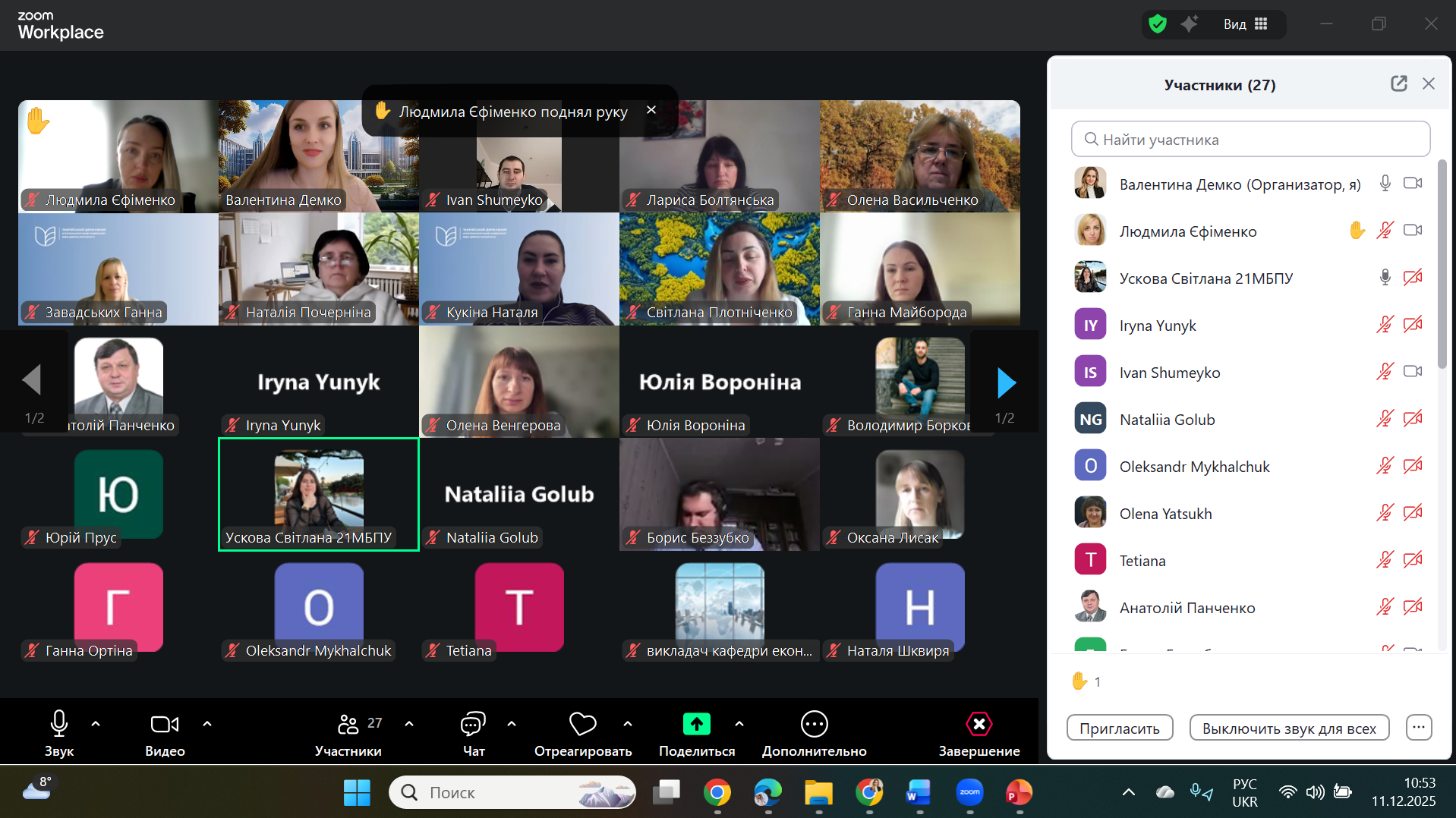Go to the previous gallery page
The image size is (1456, 818).
pos(32,379)
